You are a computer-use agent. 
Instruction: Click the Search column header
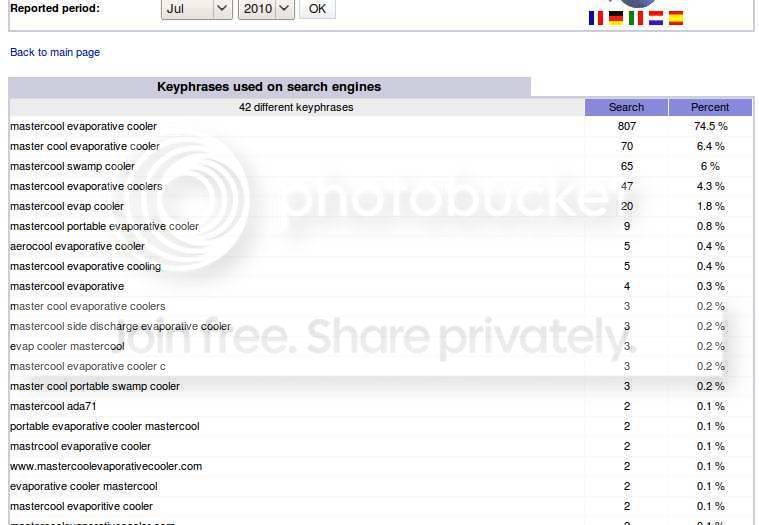[x=626, y=107]
